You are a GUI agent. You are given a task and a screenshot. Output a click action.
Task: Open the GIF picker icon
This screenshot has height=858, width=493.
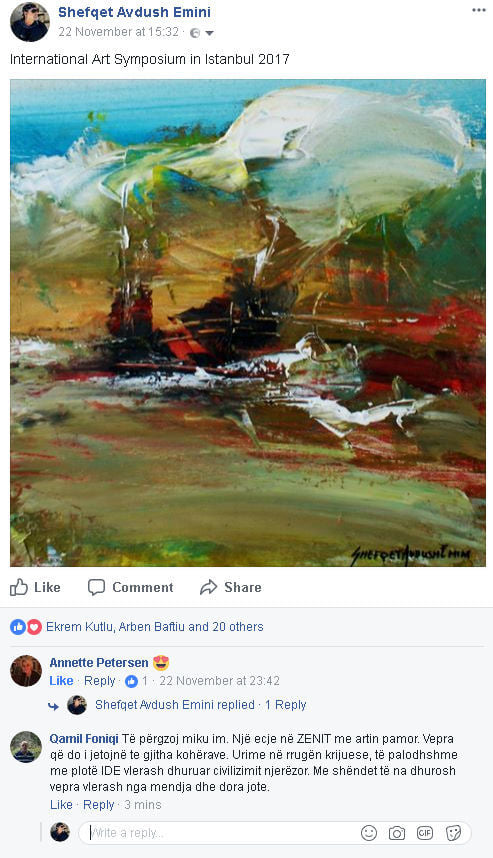click(425, 833)
